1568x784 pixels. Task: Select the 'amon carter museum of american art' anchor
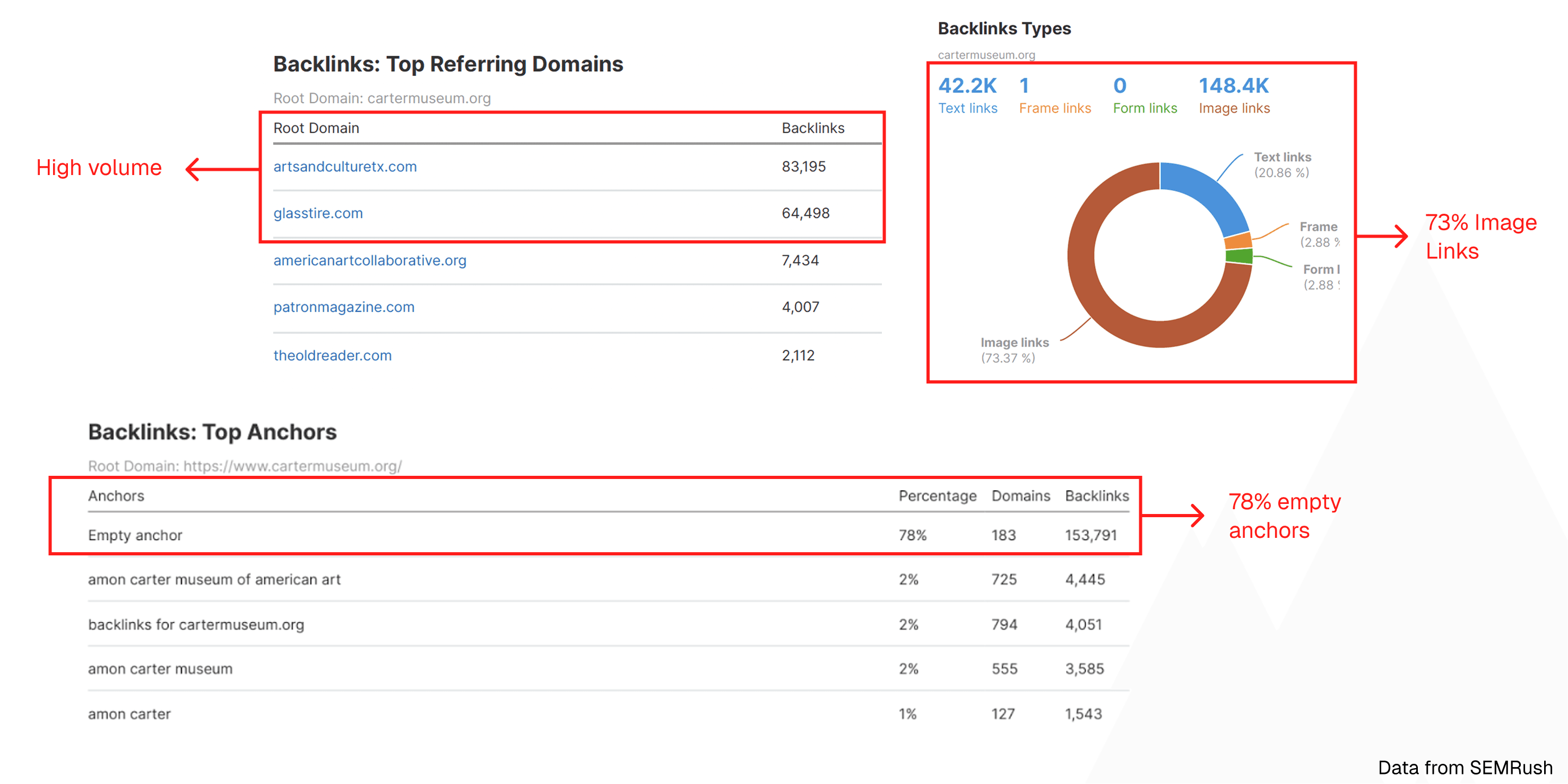pyautogui.click(x=214, y=580)
